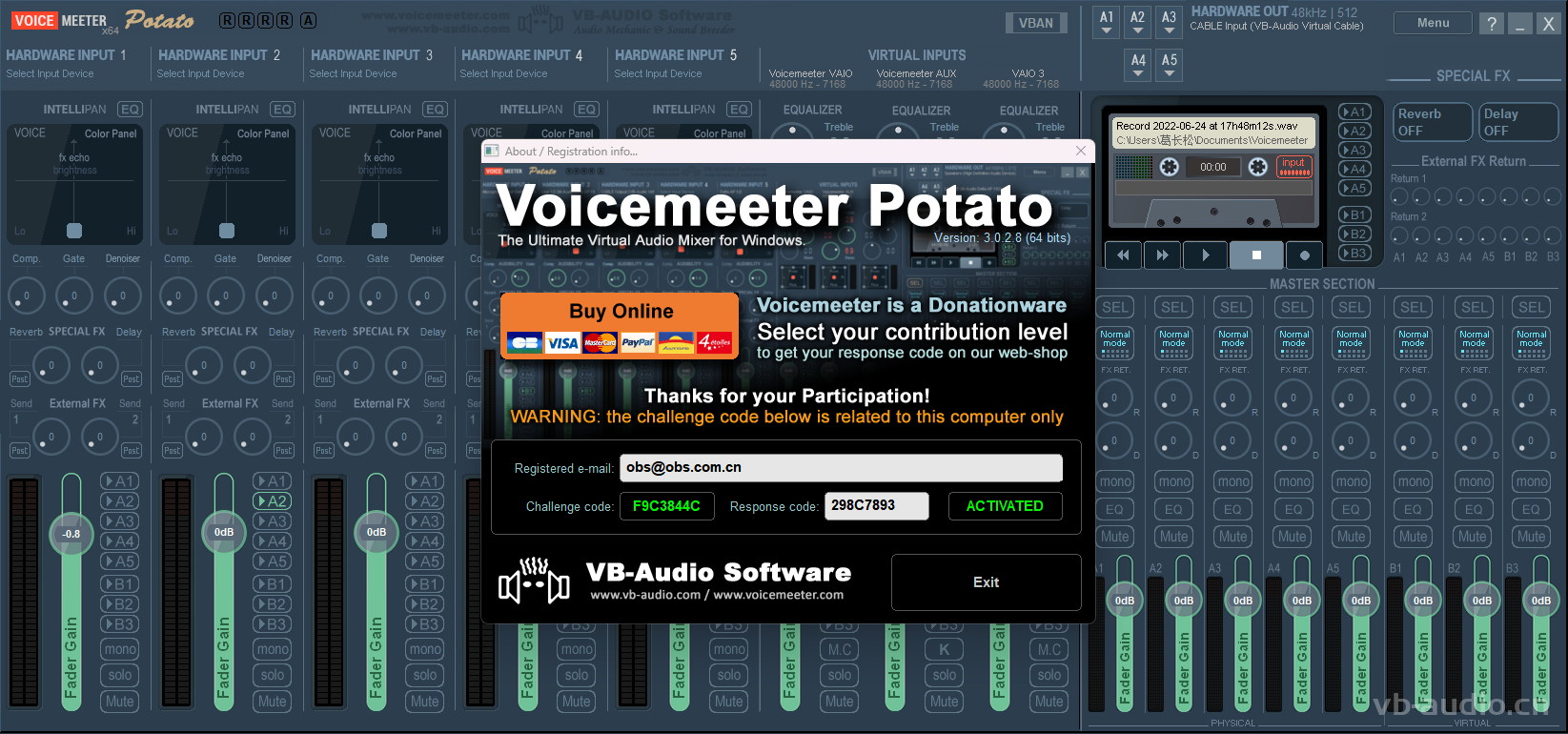This screenshot has height=734, width=1568.
Task: Toggle Delay OFF in Special FX
Action: 1517,122
